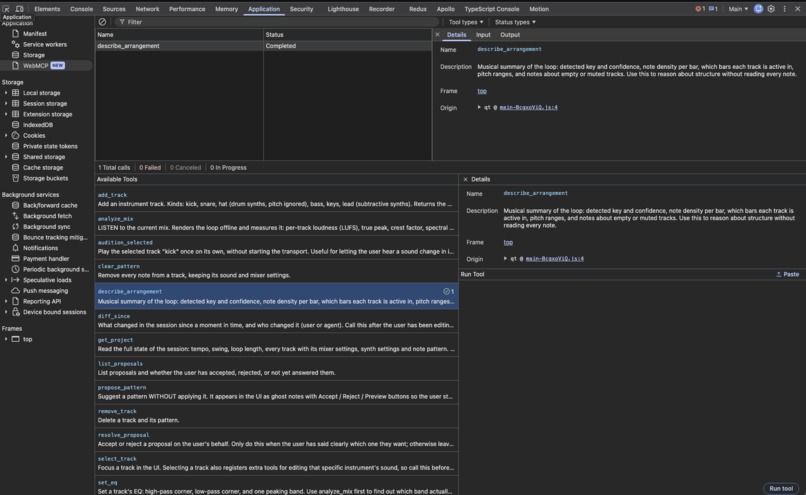Select the propose_pattern tool

(277, 392)
